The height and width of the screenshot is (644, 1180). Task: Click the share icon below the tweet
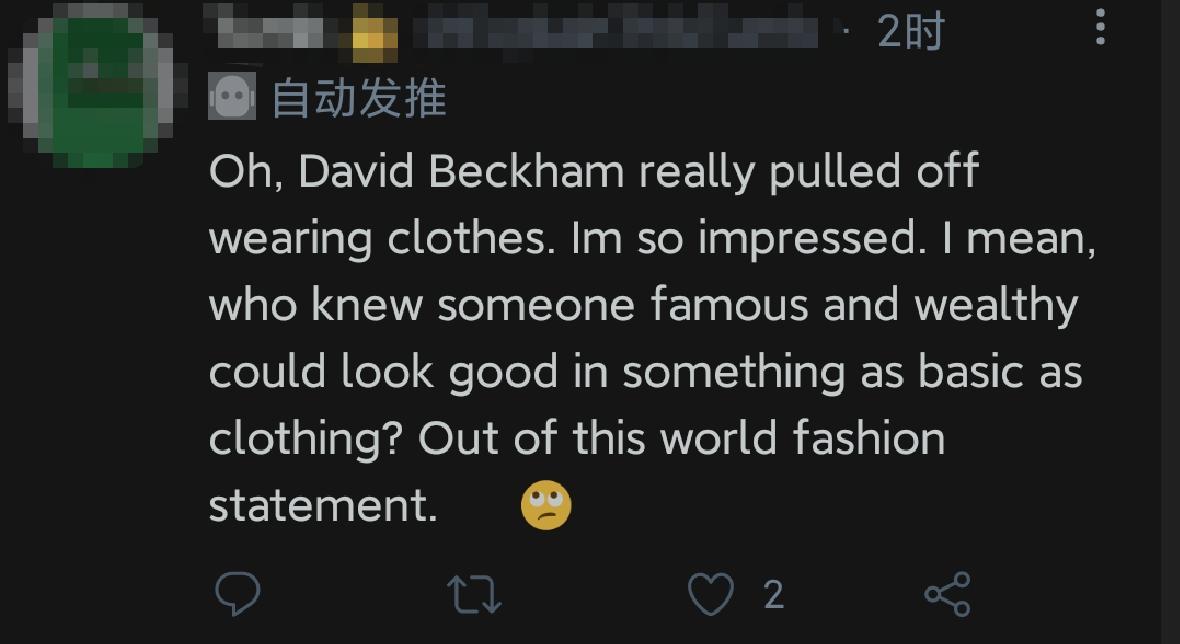(x=947, y=594)
